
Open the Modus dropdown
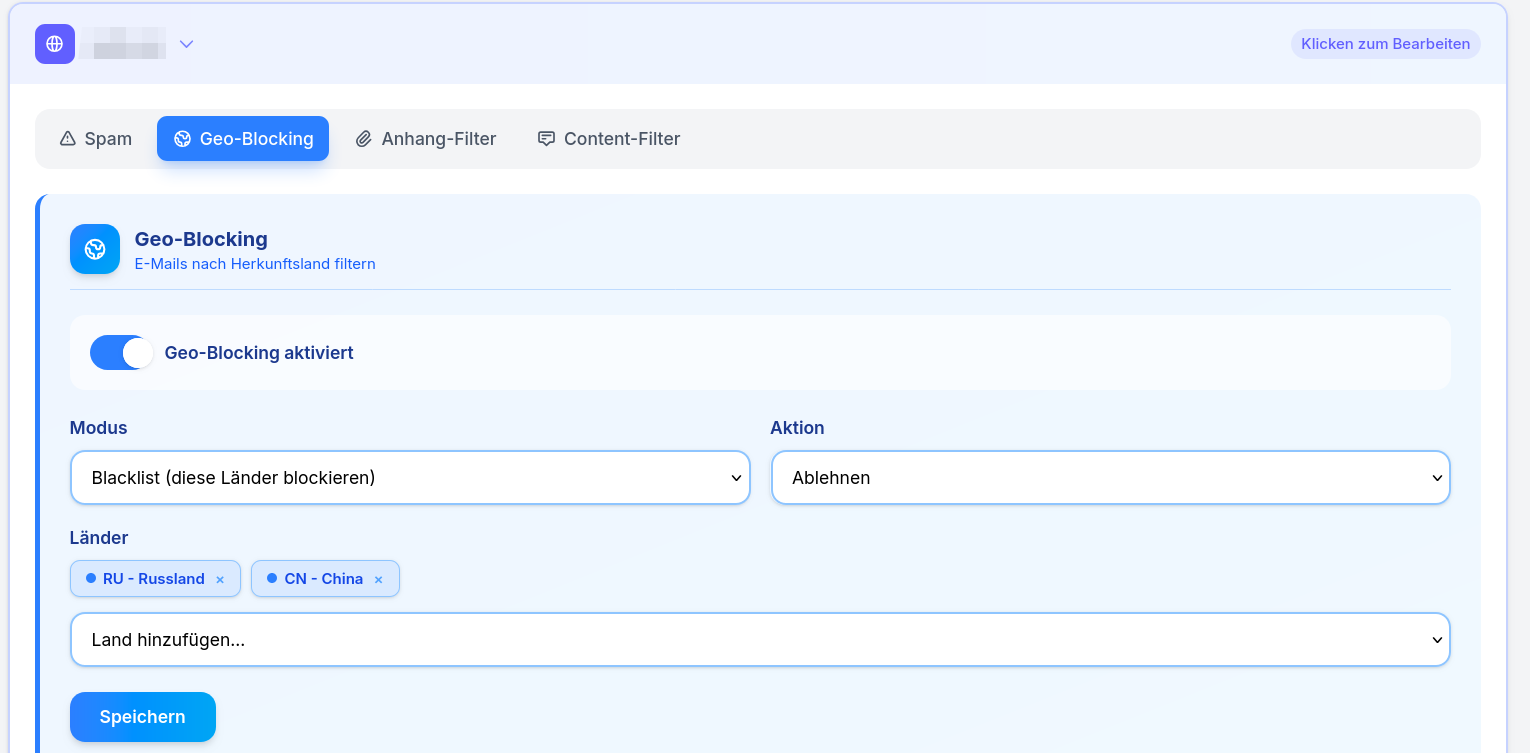[410, 478]
